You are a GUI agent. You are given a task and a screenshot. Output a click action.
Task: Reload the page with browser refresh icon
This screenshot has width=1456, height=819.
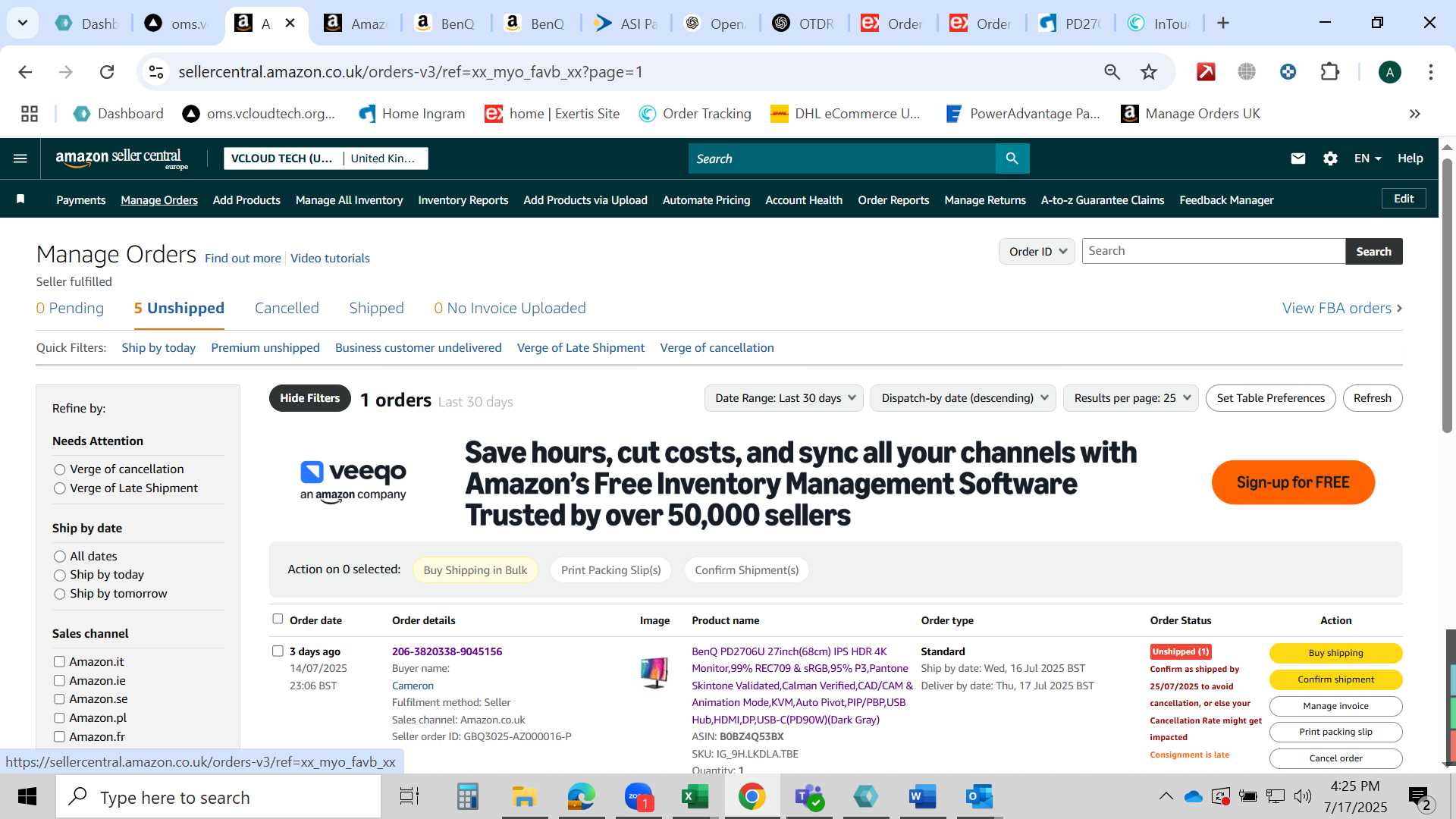[107, 72]
